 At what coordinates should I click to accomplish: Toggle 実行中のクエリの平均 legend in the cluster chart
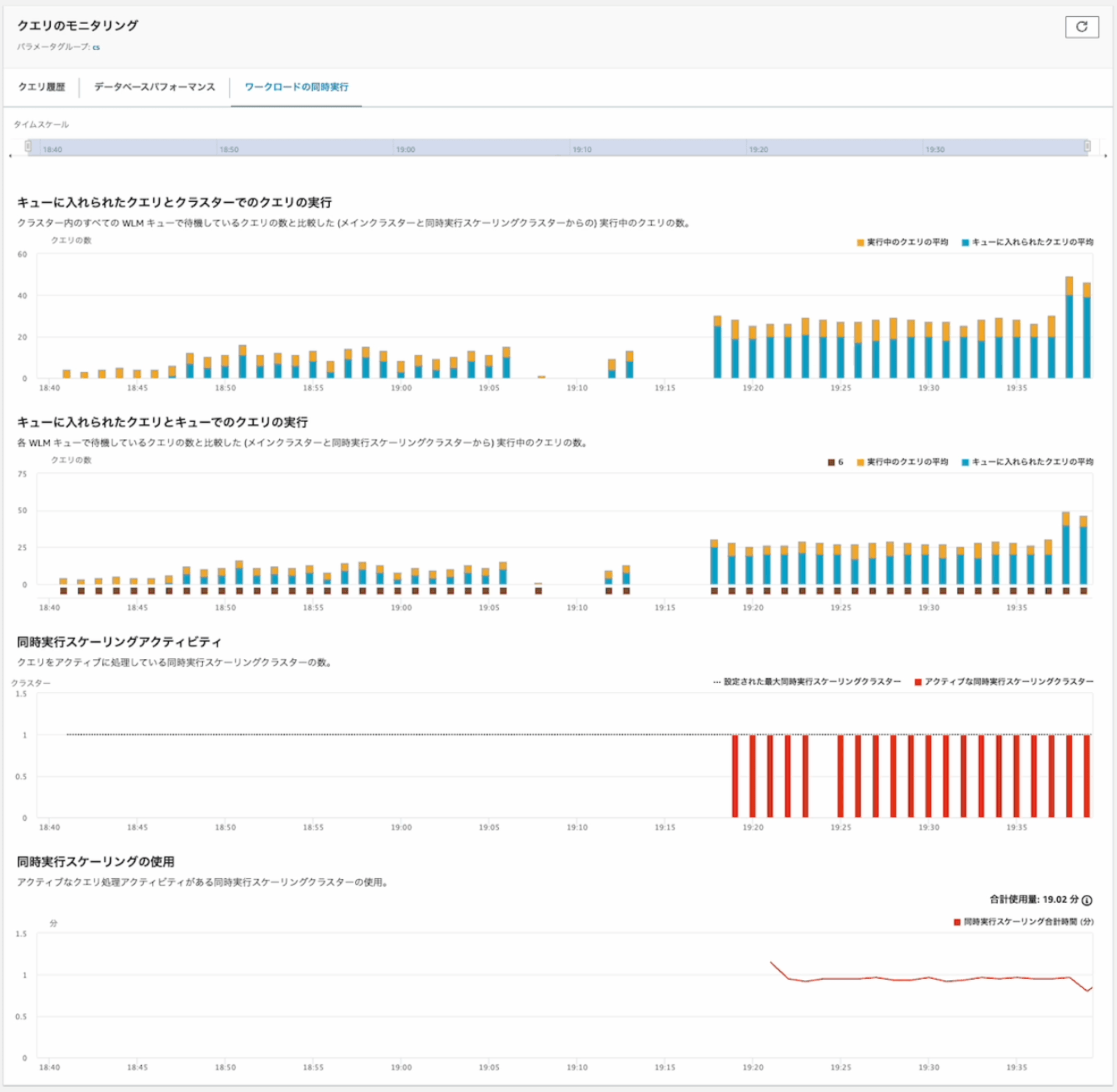[903, 242]
